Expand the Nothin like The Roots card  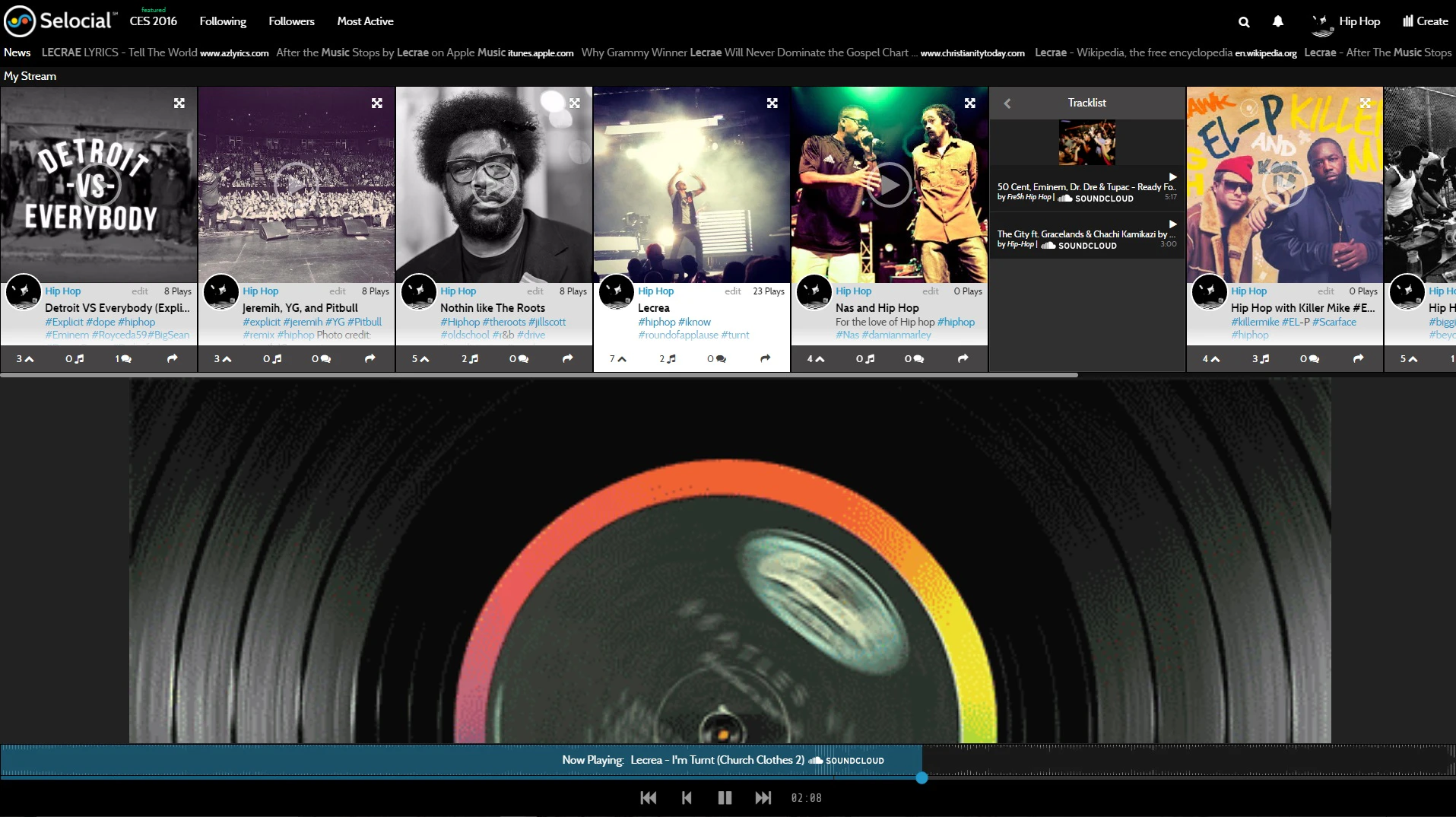click(575, 103)
